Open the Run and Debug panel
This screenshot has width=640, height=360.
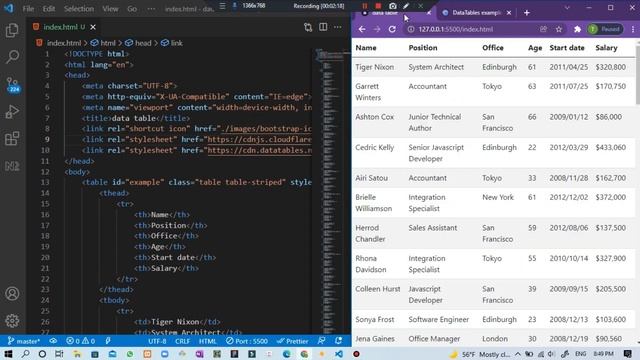click(x=12, y=111)
